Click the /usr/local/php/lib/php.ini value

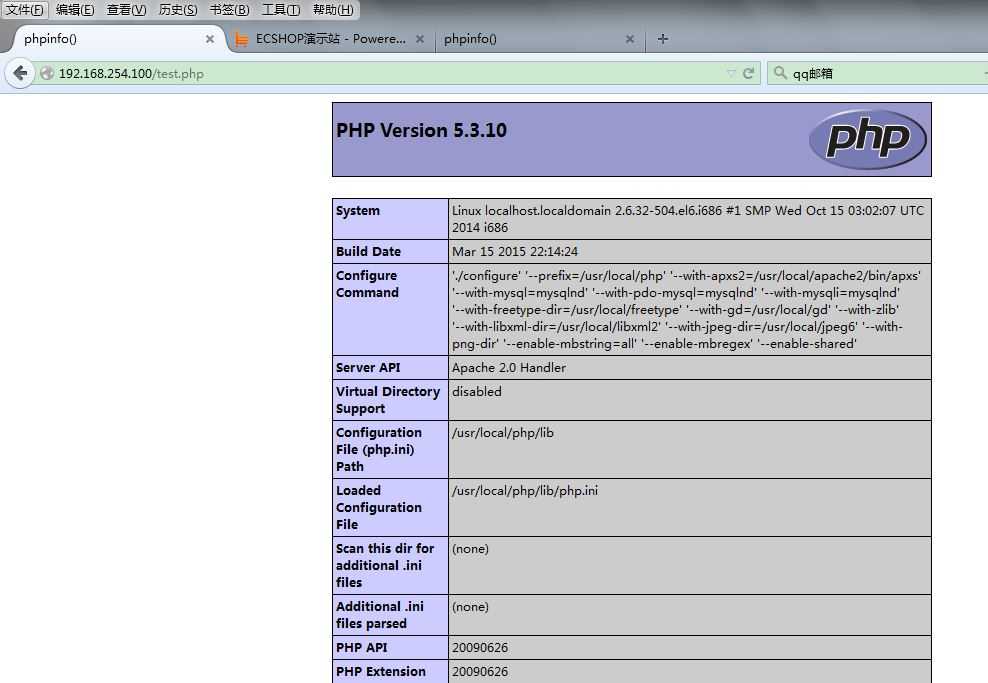pos(525,491)
